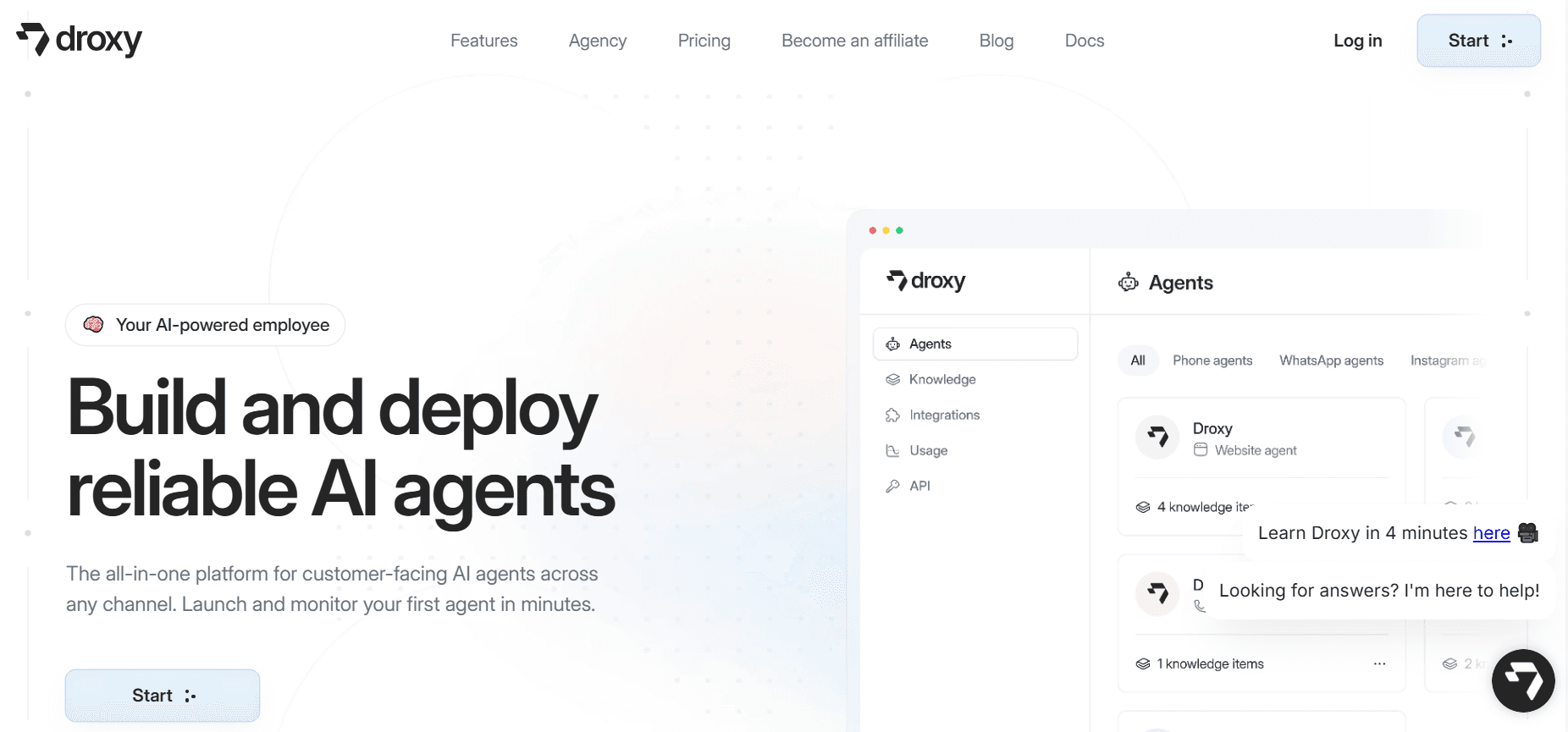This screenshot has height=732, width=1568.
Task: Click the yellow window dot in the preview
Action: click(x=886, y=230)
